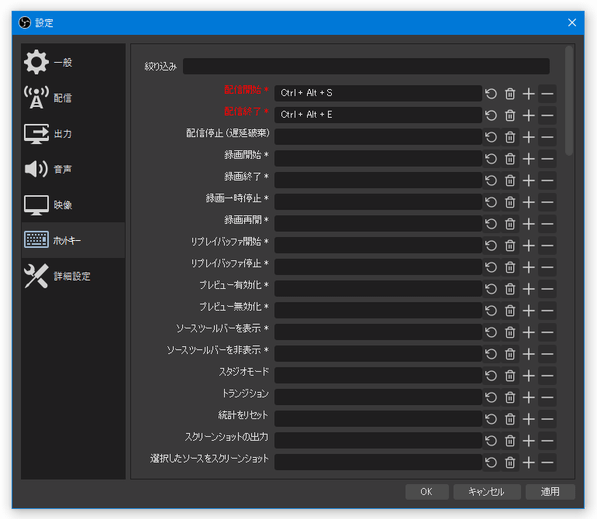Open the 一般 (General) settings section
Image resolution: width=597 pixels, height=519 pixels.
[x=73, y=62]
